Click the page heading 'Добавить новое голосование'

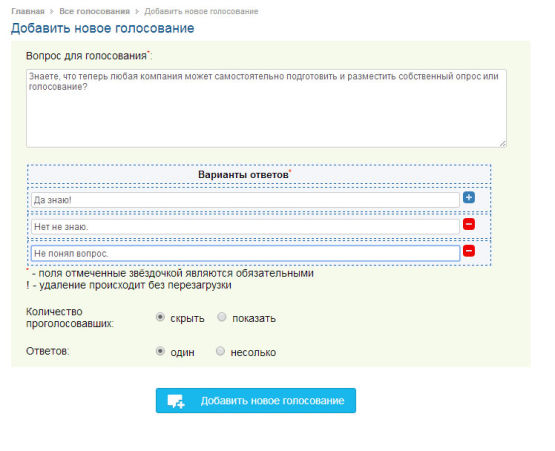[103, 28]
